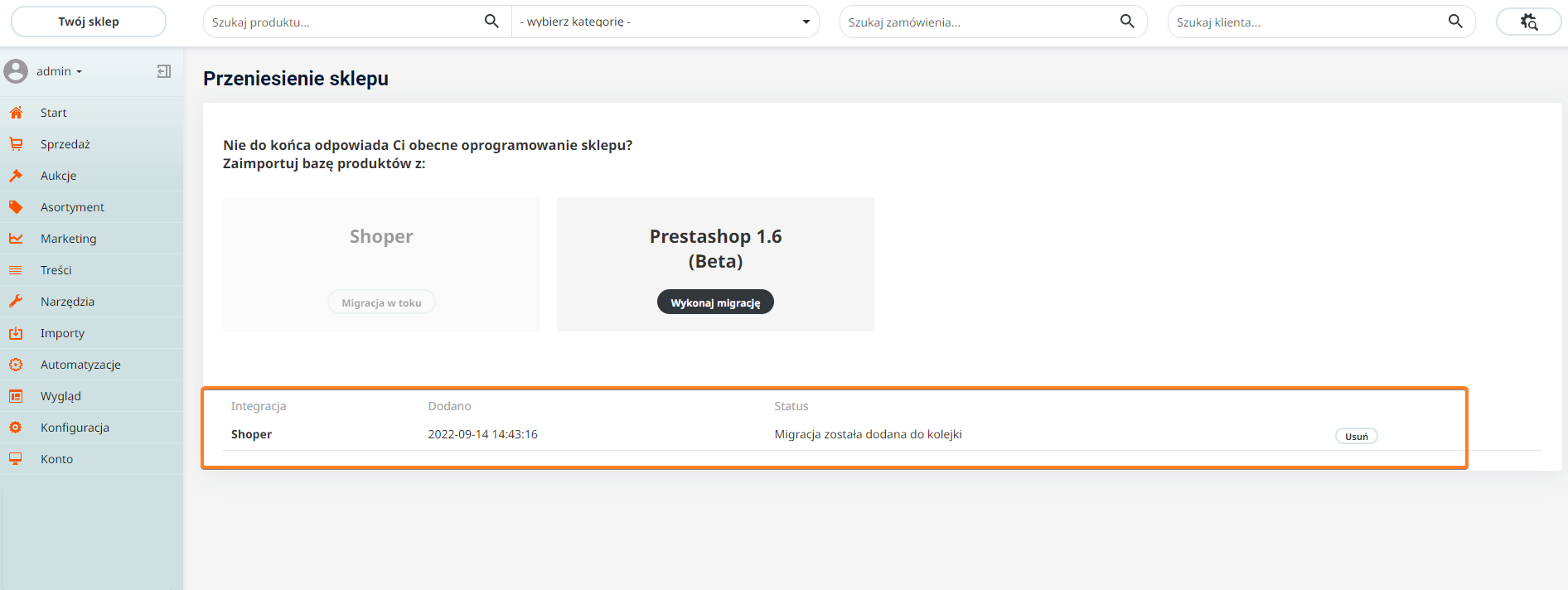The width and height of the screenshot is (1568, 590).
Task: Click the admin user avatar icon
Action: pyautogui.click(x=16, y=71)
